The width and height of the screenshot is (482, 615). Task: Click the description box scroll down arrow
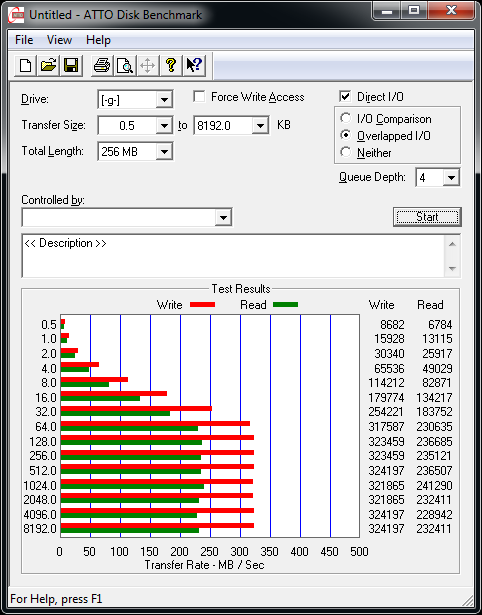pos(452,269)
